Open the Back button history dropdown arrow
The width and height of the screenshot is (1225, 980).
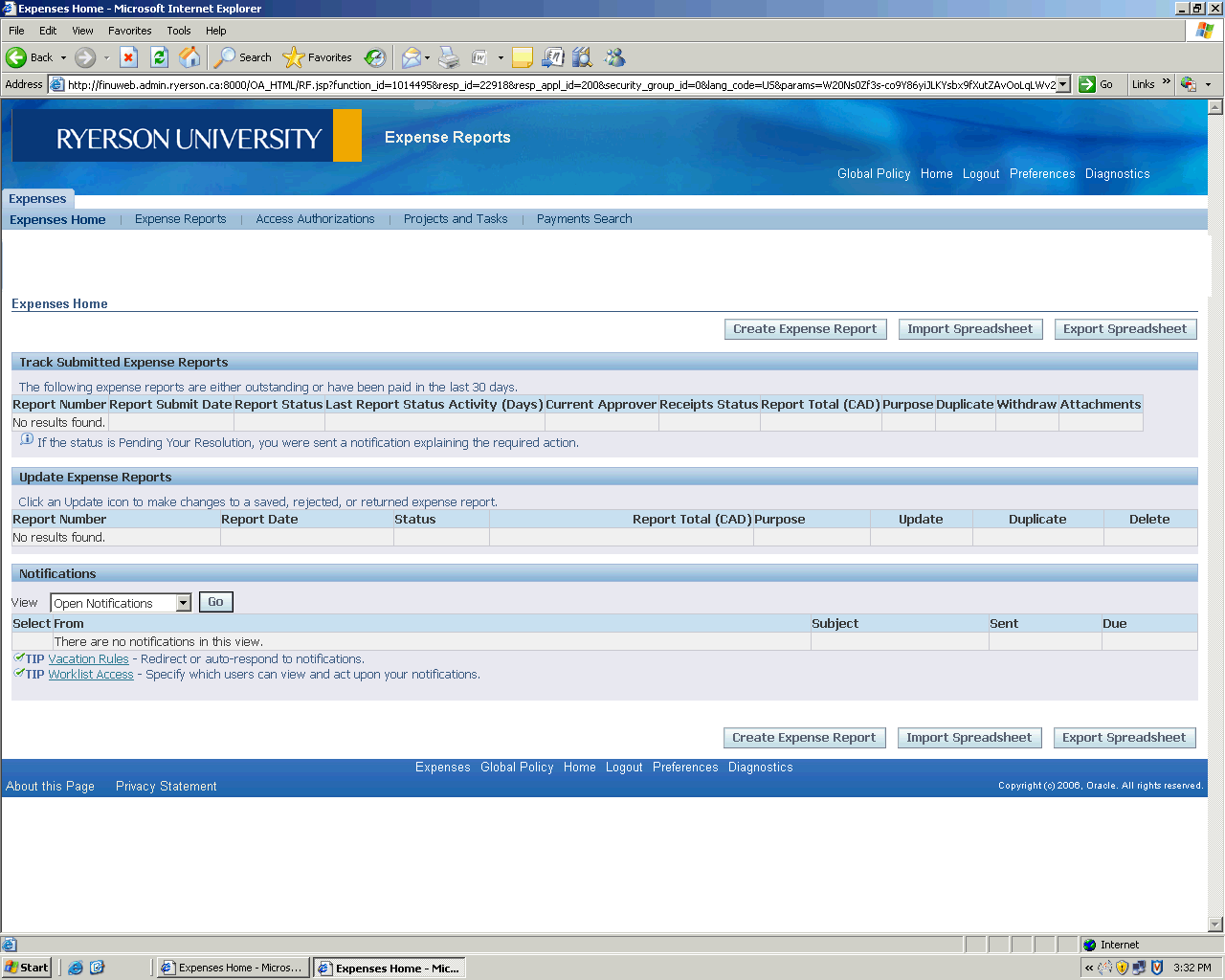(64, 57)
